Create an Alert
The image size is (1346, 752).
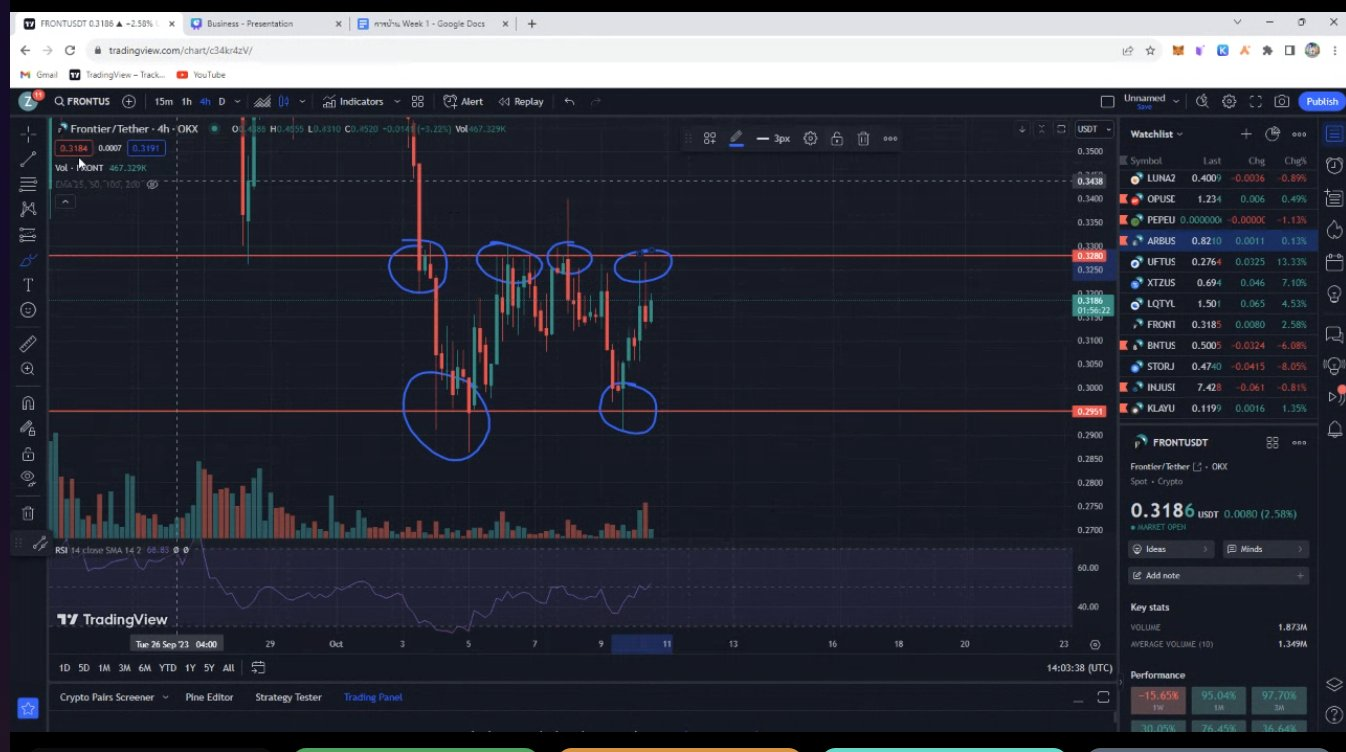pos(463,101)
